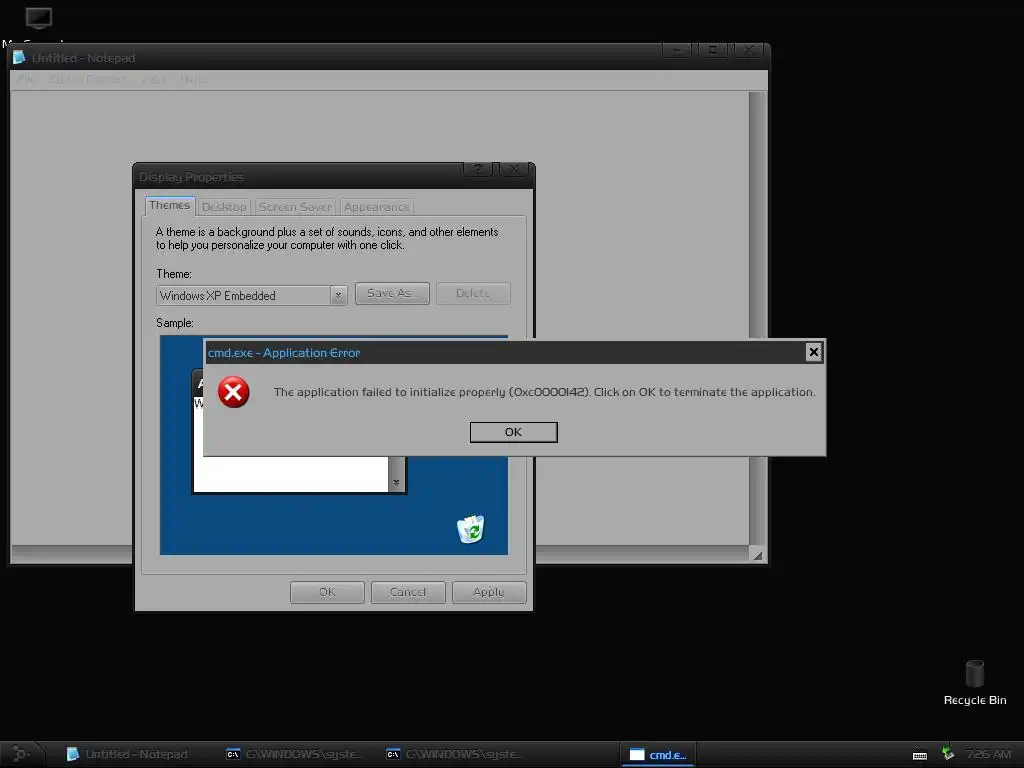Click Apply in Display Properties

489,592
